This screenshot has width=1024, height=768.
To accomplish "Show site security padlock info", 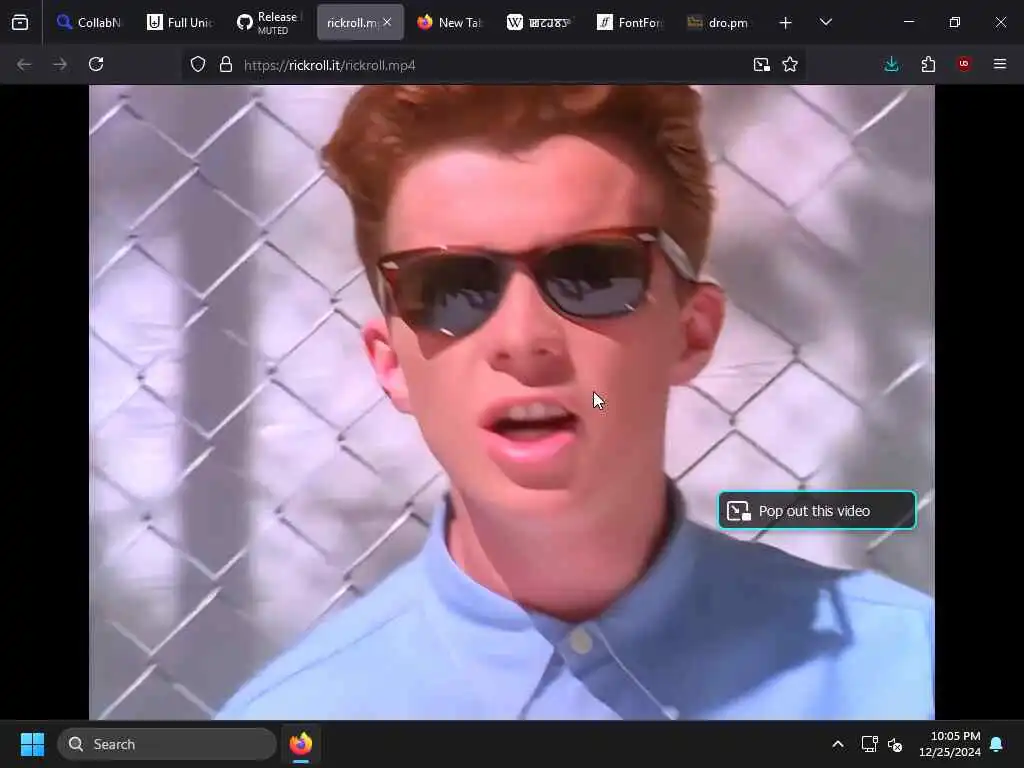I will pyautogui.click(x=226, y=65).
